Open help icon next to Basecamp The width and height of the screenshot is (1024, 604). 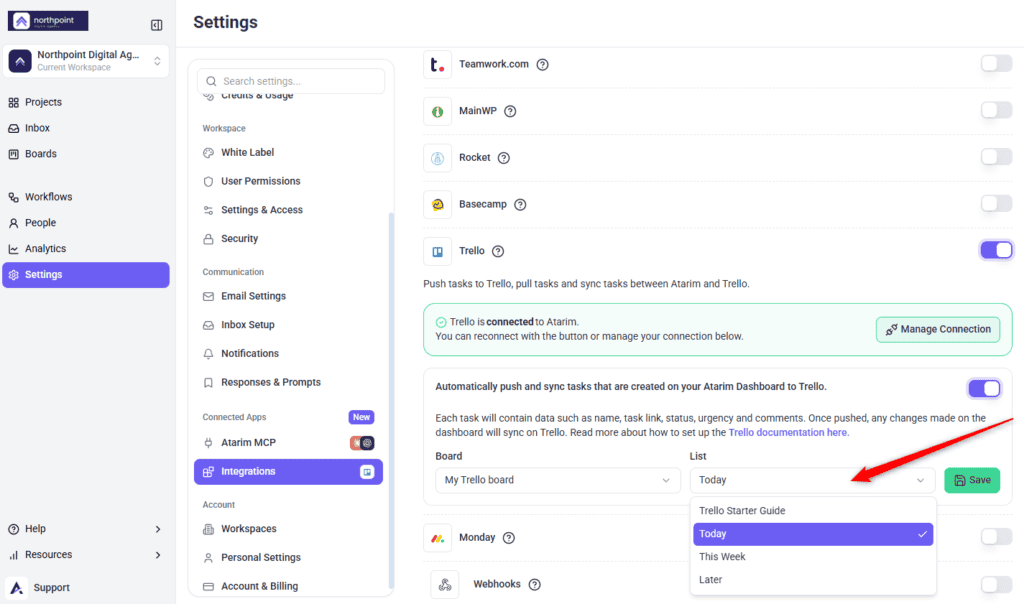[520, 204]
